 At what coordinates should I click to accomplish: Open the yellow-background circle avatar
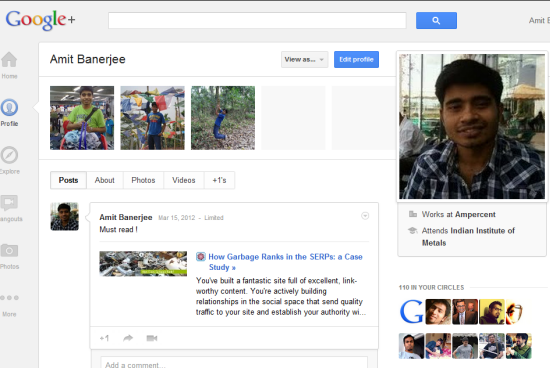[492, 312]
